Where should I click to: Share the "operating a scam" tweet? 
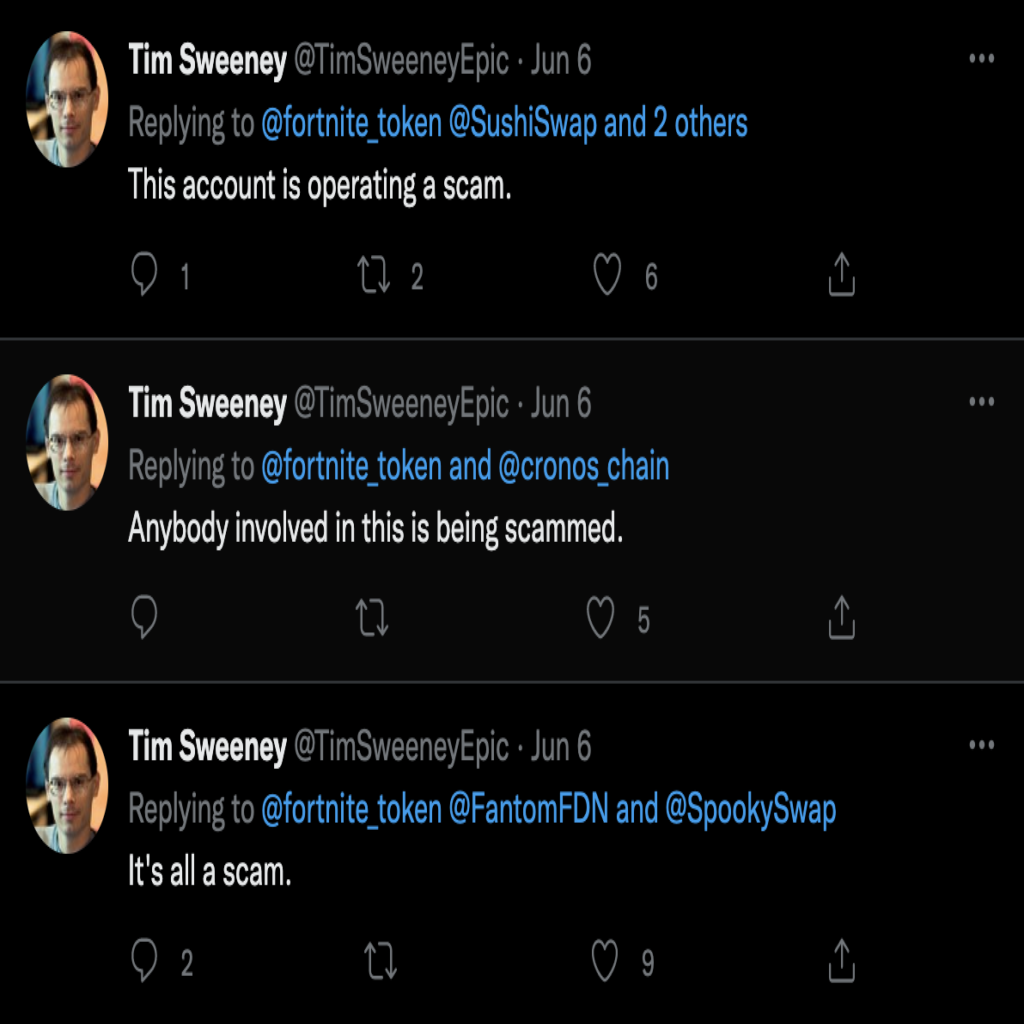841,275
